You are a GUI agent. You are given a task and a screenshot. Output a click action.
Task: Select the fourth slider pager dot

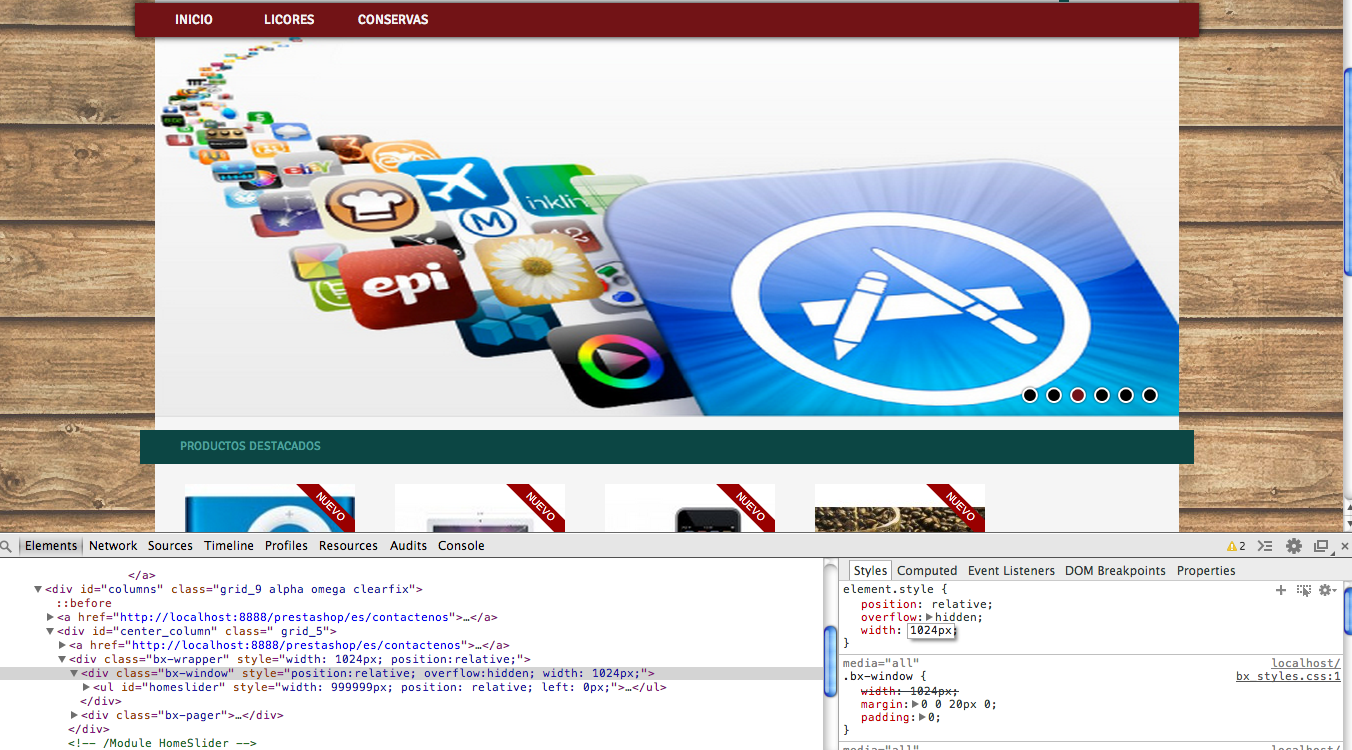click(1102, 395)
